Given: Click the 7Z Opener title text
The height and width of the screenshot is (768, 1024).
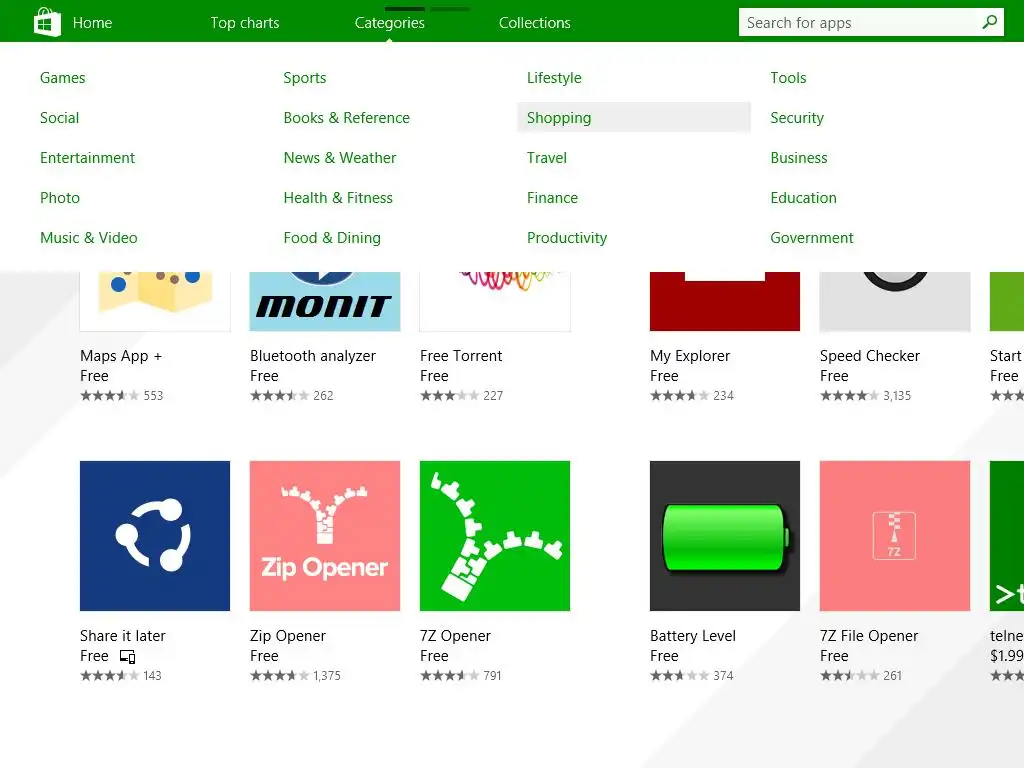Looking at the screenshot, I should (455, 636).
